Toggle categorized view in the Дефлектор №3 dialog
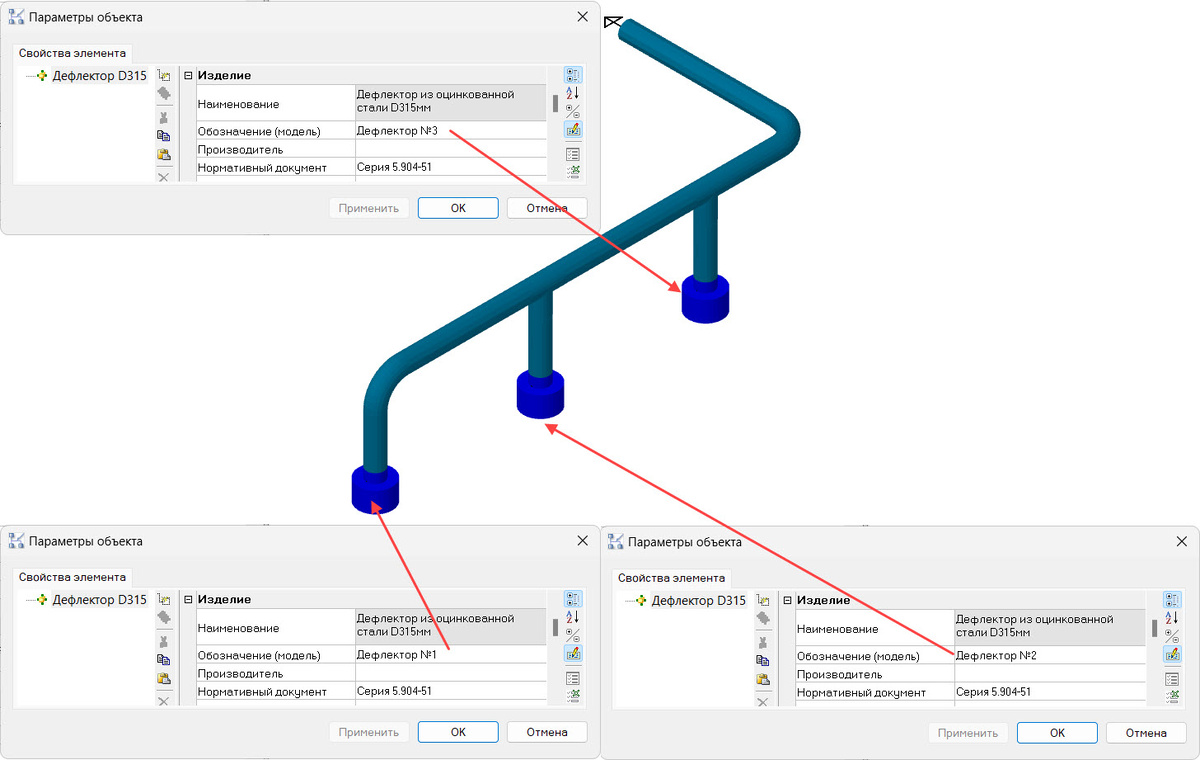The image size is (1200, 760). 573,75
